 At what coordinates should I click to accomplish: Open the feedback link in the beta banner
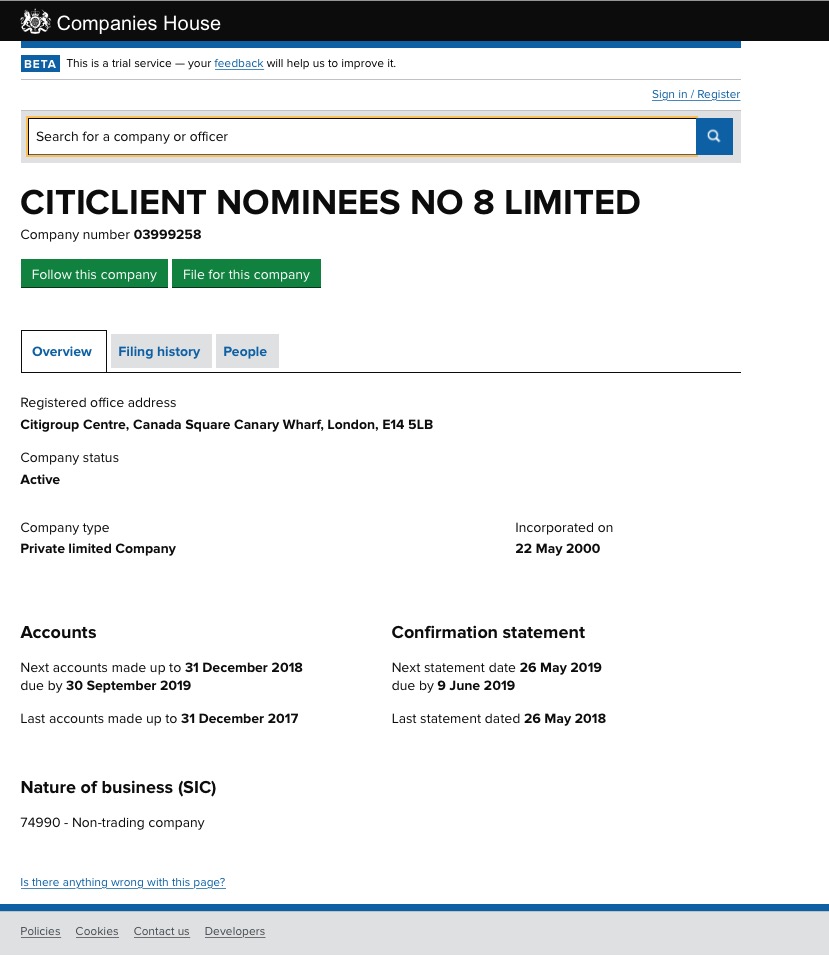[x=239, y=63]
